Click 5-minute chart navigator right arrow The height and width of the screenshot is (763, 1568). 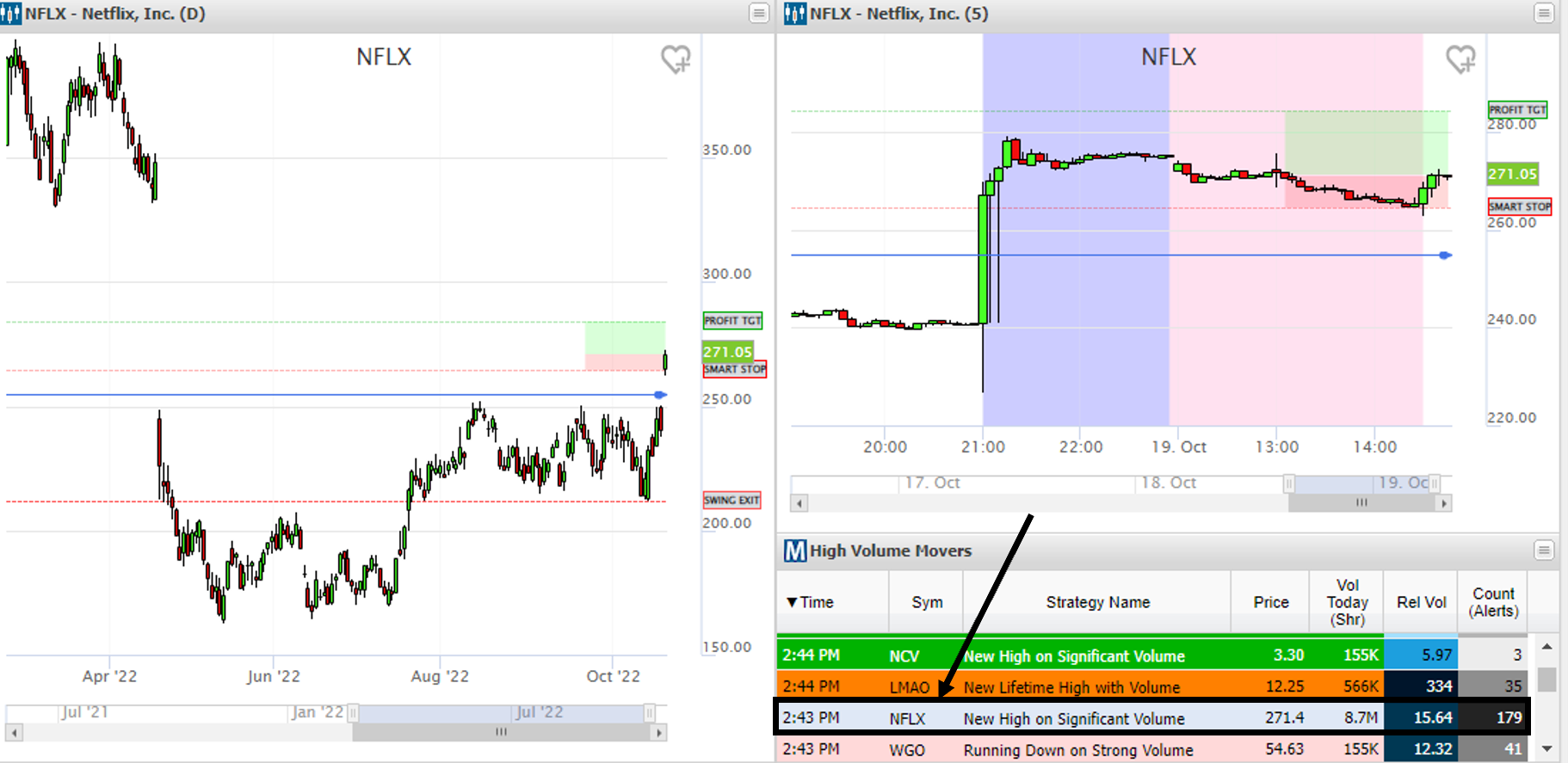(1444, 503)
